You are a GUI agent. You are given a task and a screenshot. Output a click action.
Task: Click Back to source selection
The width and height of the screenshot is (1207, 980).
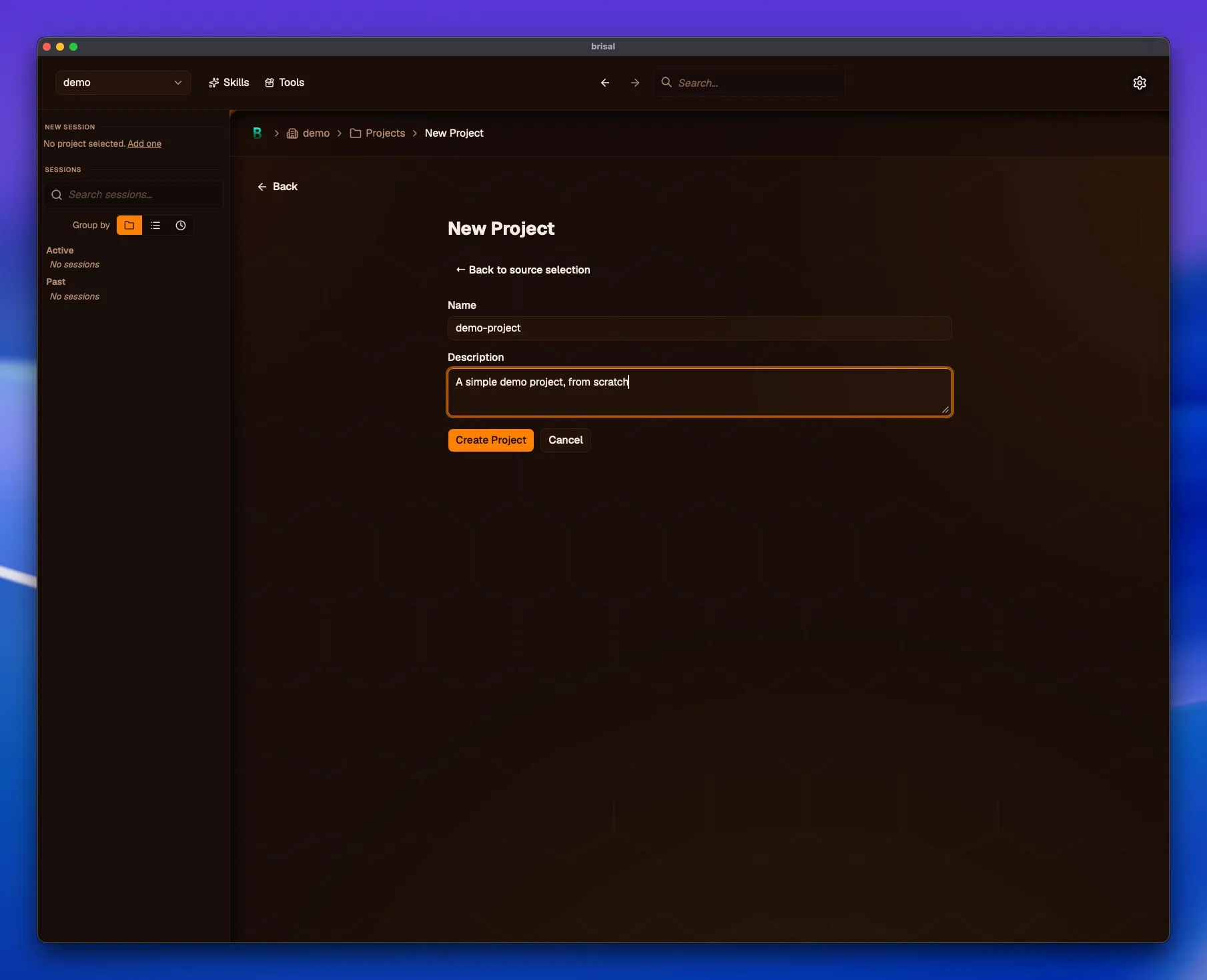[x=522, y=270]
